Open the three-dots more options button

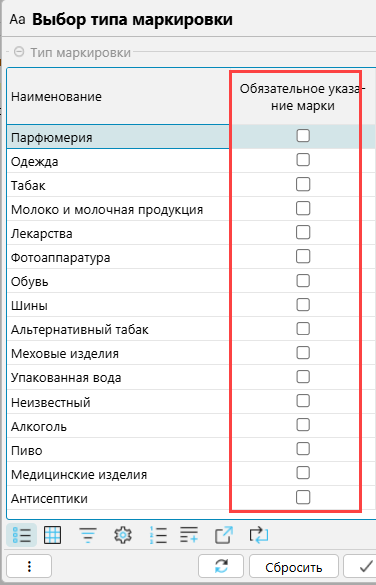[x=29, y=567]
